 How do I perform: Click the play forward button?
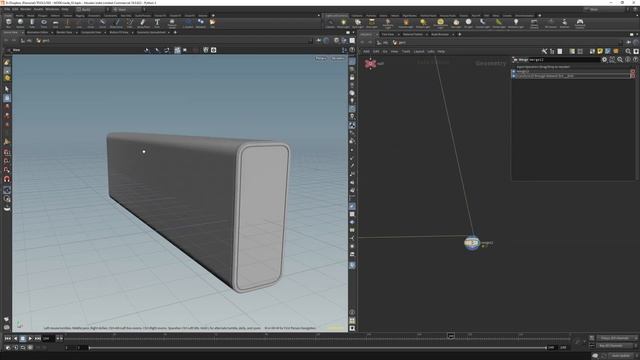[30, 338]
